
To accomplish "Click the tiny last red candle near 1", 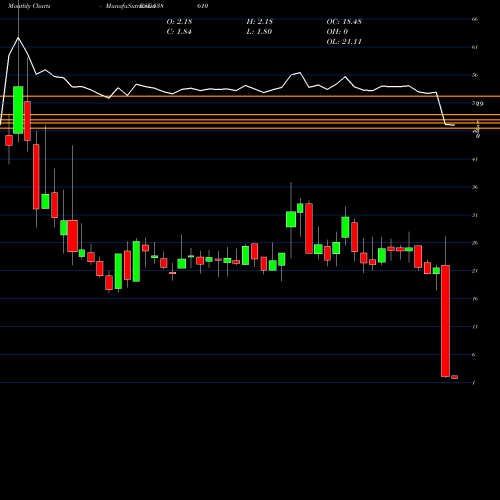I will (x=454, y=377).
